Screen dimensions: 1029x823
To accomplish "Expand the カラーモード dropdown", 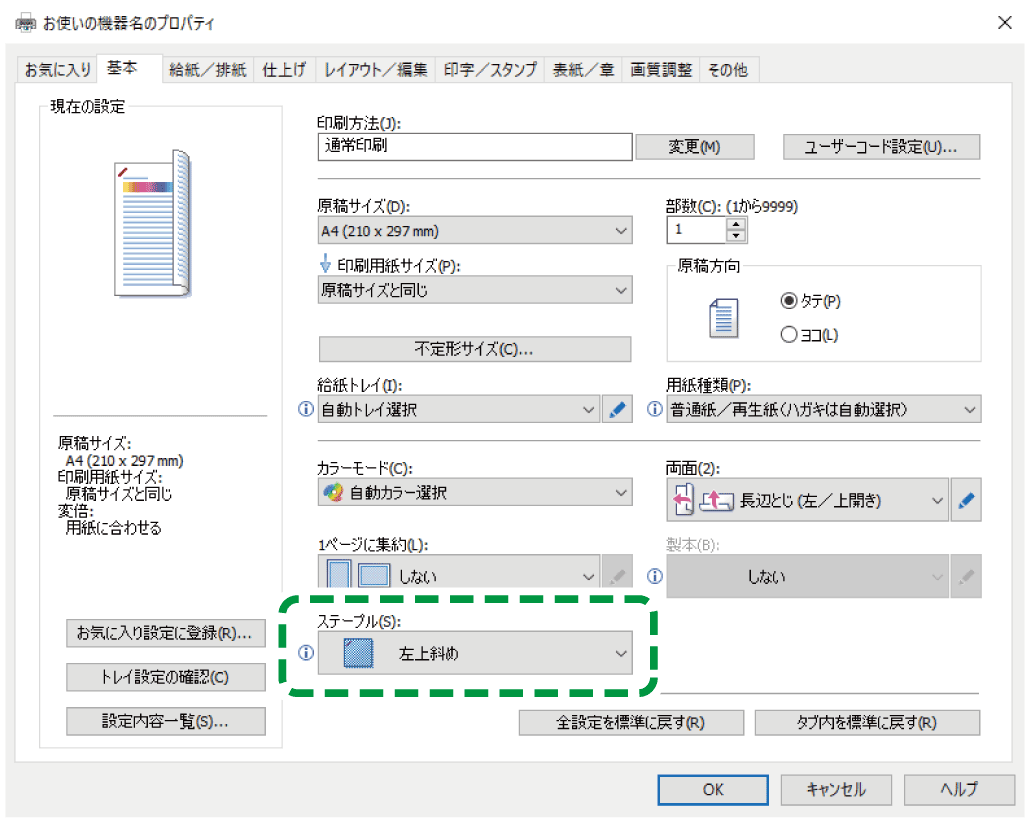I will (x=475, y=493).
